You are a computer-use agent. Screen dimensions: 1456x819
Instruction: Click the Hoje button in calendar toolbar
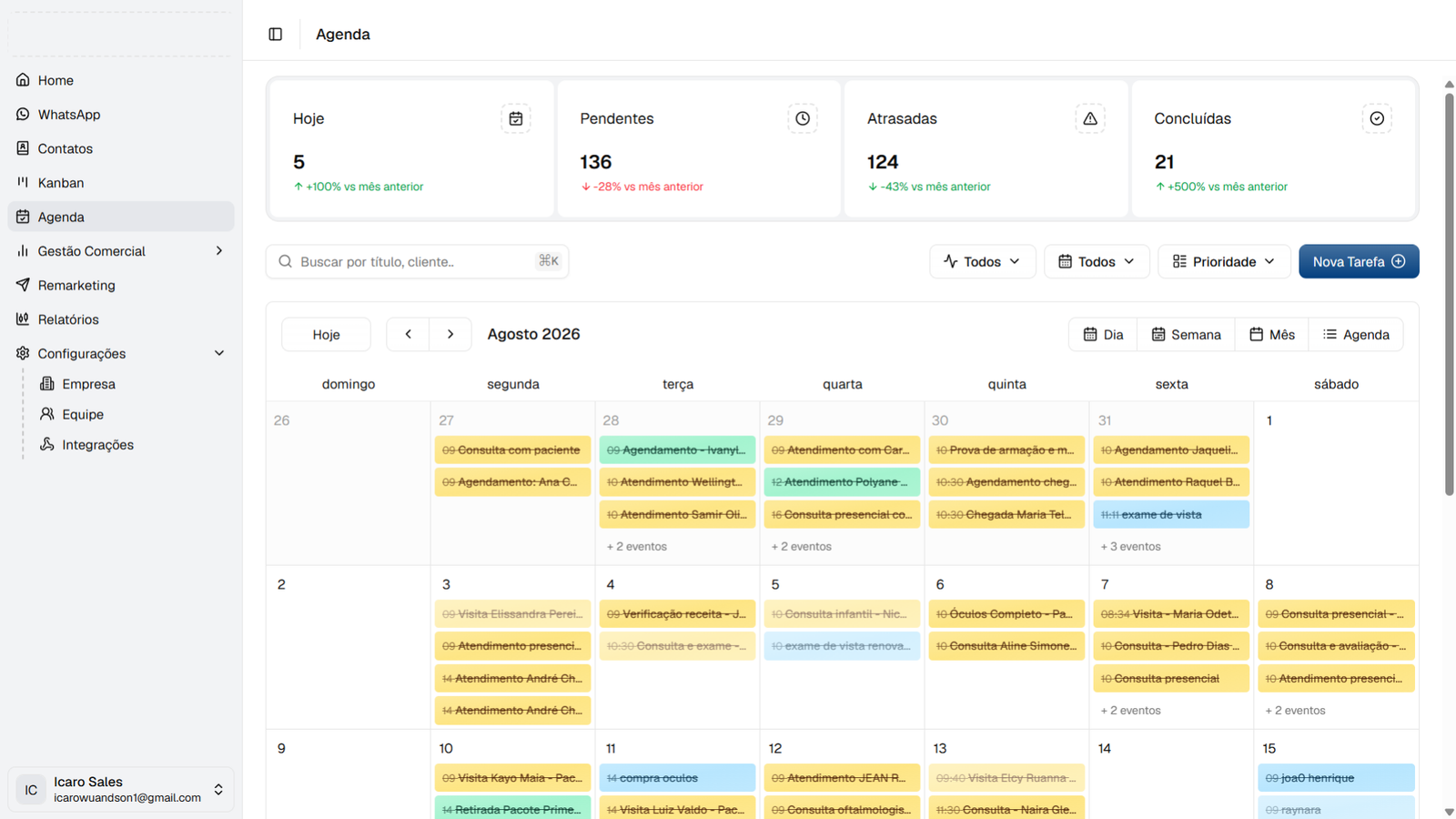[x=326, y=334]
